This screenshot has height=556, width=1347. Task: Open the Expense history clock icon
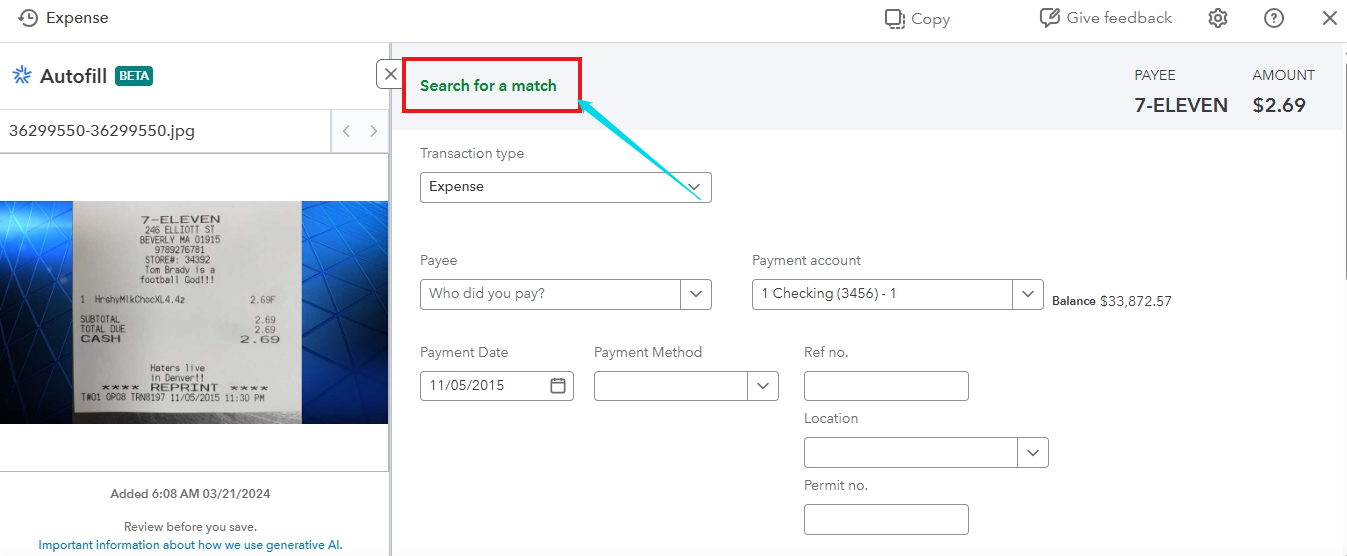pyautogui.click(x=28, y=18)
